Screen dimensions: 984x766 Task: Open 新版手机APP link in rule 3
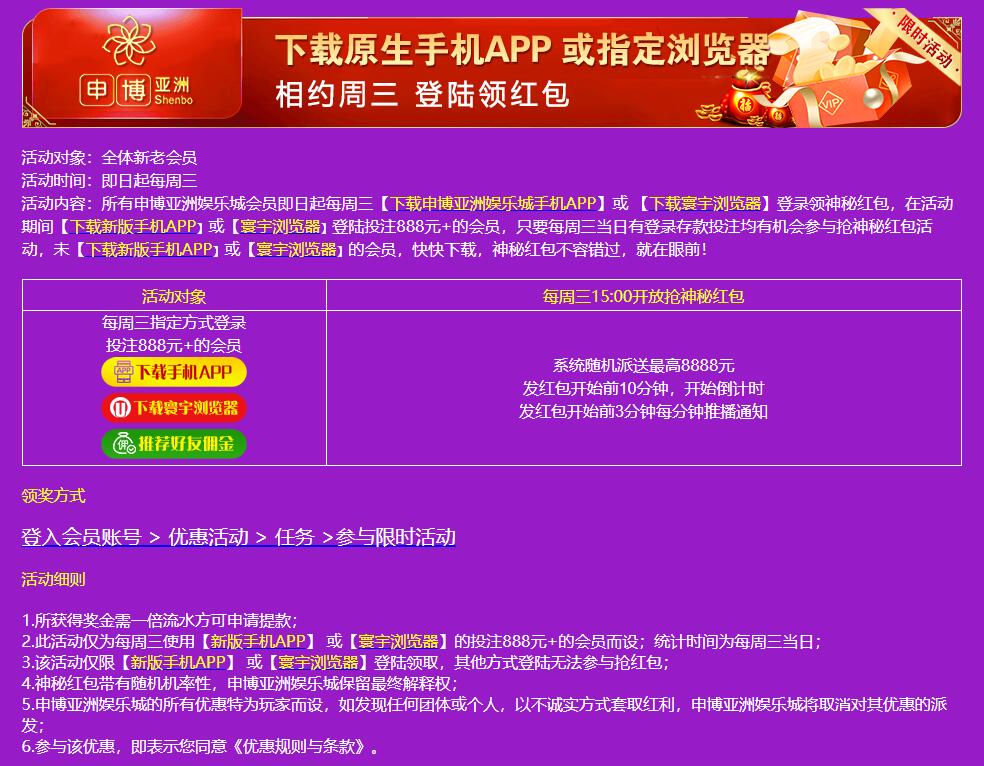click(178, 662)
